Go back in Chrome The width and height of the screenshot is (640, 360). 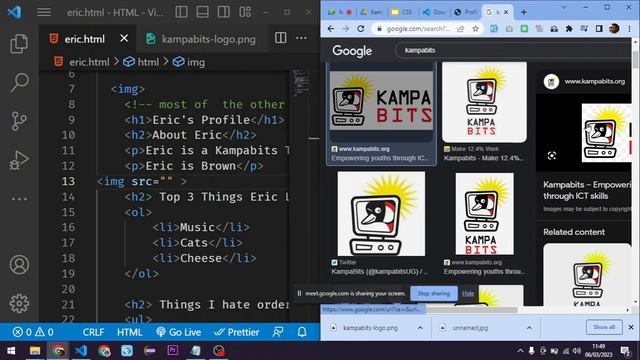331,29
